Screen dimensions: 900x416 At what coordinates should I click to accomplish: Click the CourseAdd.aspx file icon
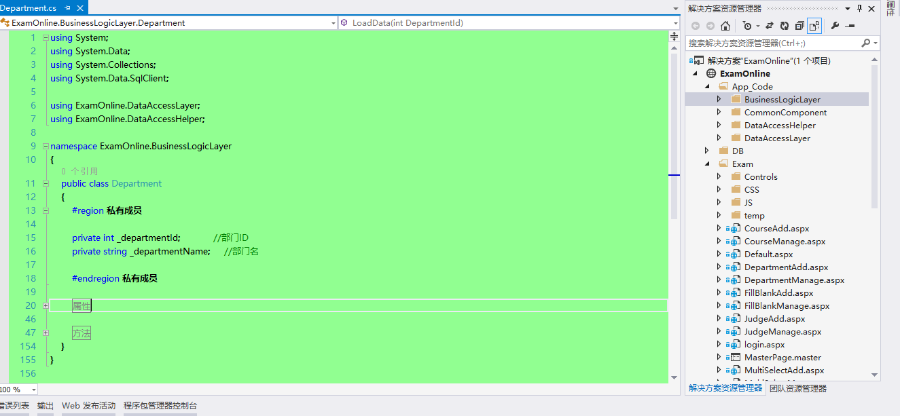[734, 228]
